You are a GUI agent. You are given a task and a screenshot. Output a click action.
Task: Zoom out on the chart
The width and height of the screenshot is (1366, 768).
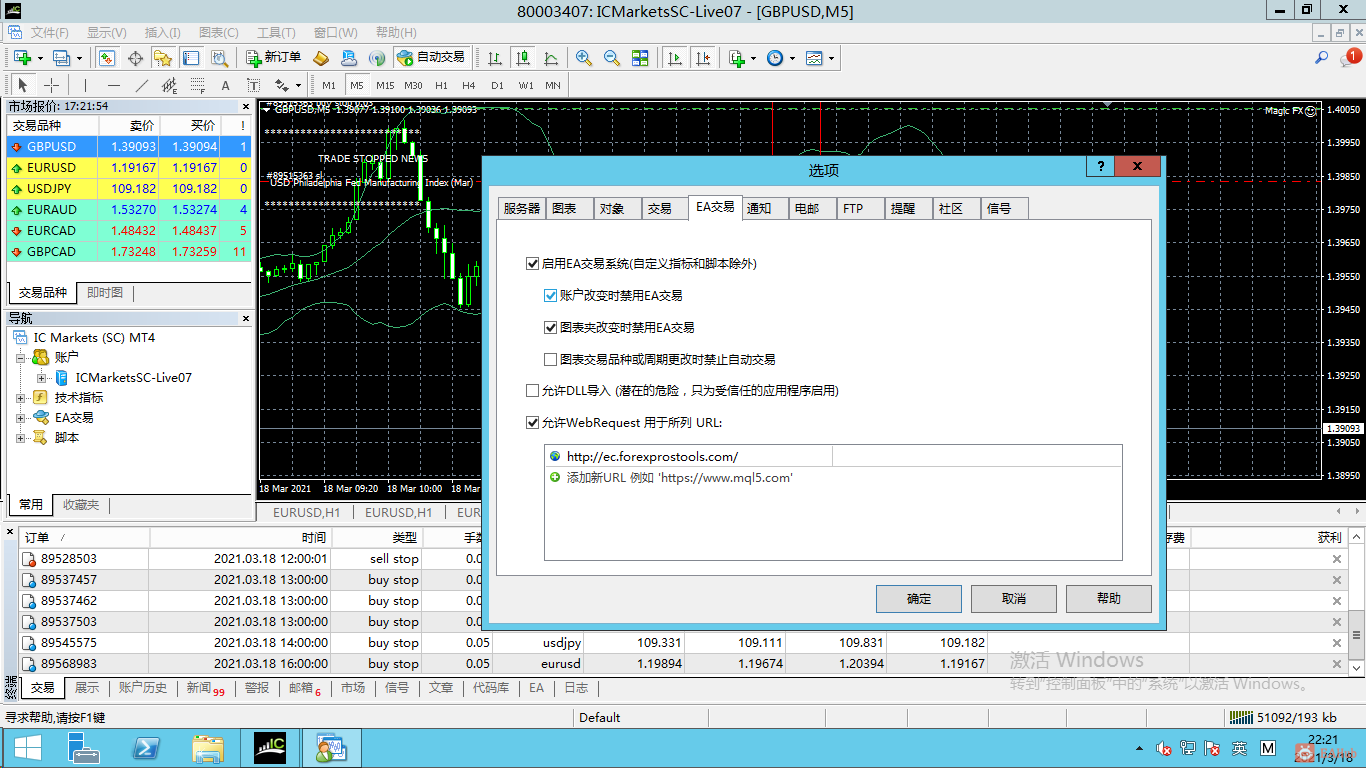point(612,58)
